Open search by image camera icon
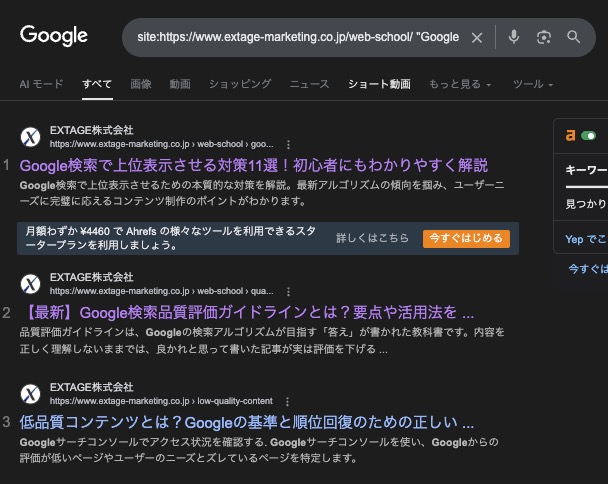 [544, 37]
